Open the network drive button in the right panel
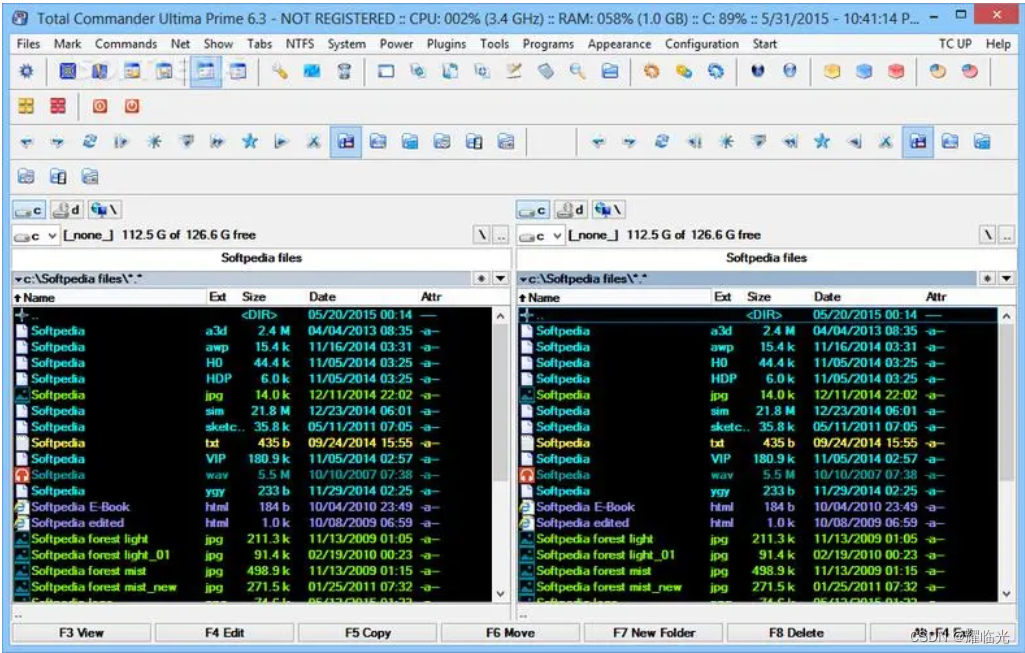The width and height of the screenshot is (1025, 653). (609, 210)
